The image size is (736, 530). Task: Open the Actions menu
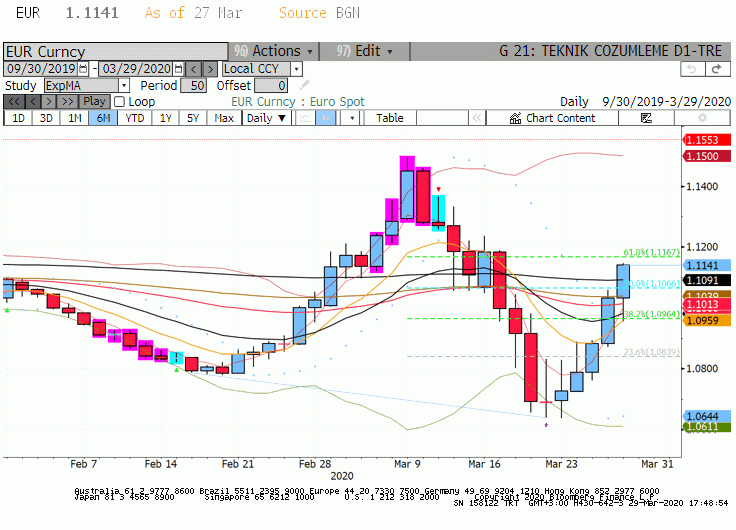[274, 51]
